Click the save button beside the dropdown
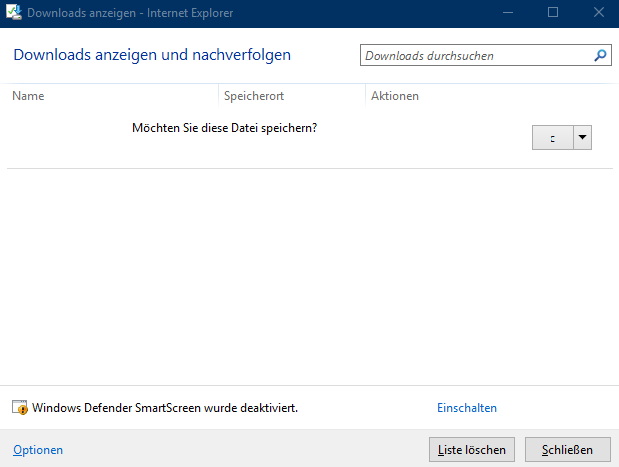This screenshot has width=619, height=467. pyautogui.click(x=552, y=137)
